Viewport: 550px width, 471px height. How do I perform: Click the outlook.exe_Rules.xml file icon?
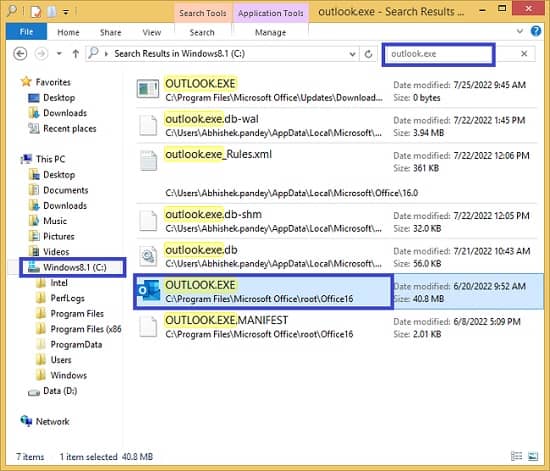(148, 160)
